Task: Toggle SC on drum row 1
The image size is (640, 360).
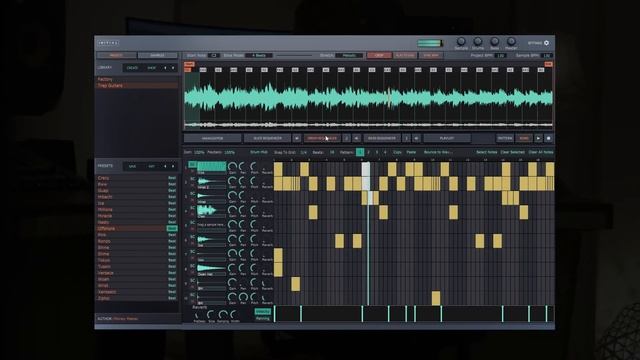Action: (192, 164)
